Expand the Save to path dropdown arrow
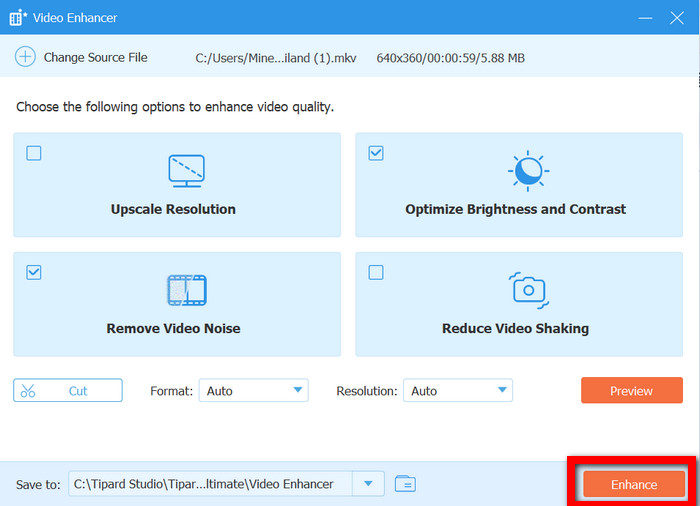Screen dimensions: 700x506 click(370, 484)
